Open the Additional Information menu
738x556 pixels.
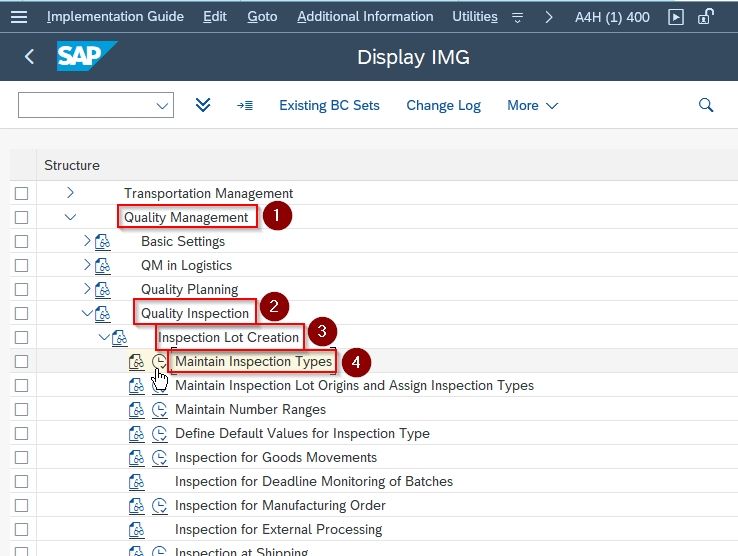pyautogui.click(x=365, y=16)
